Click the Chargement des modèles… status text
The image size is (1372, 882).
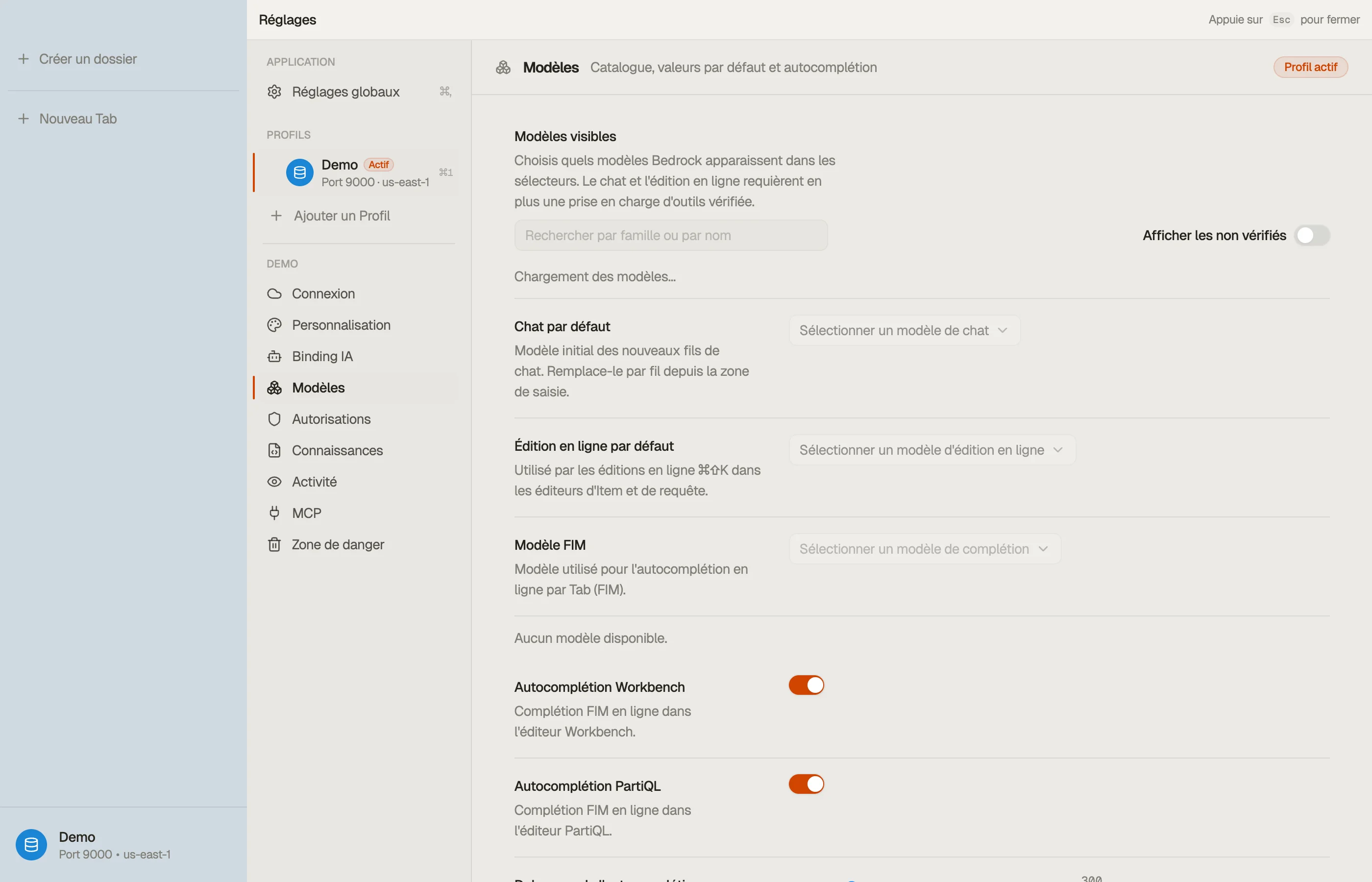(594, 277)
